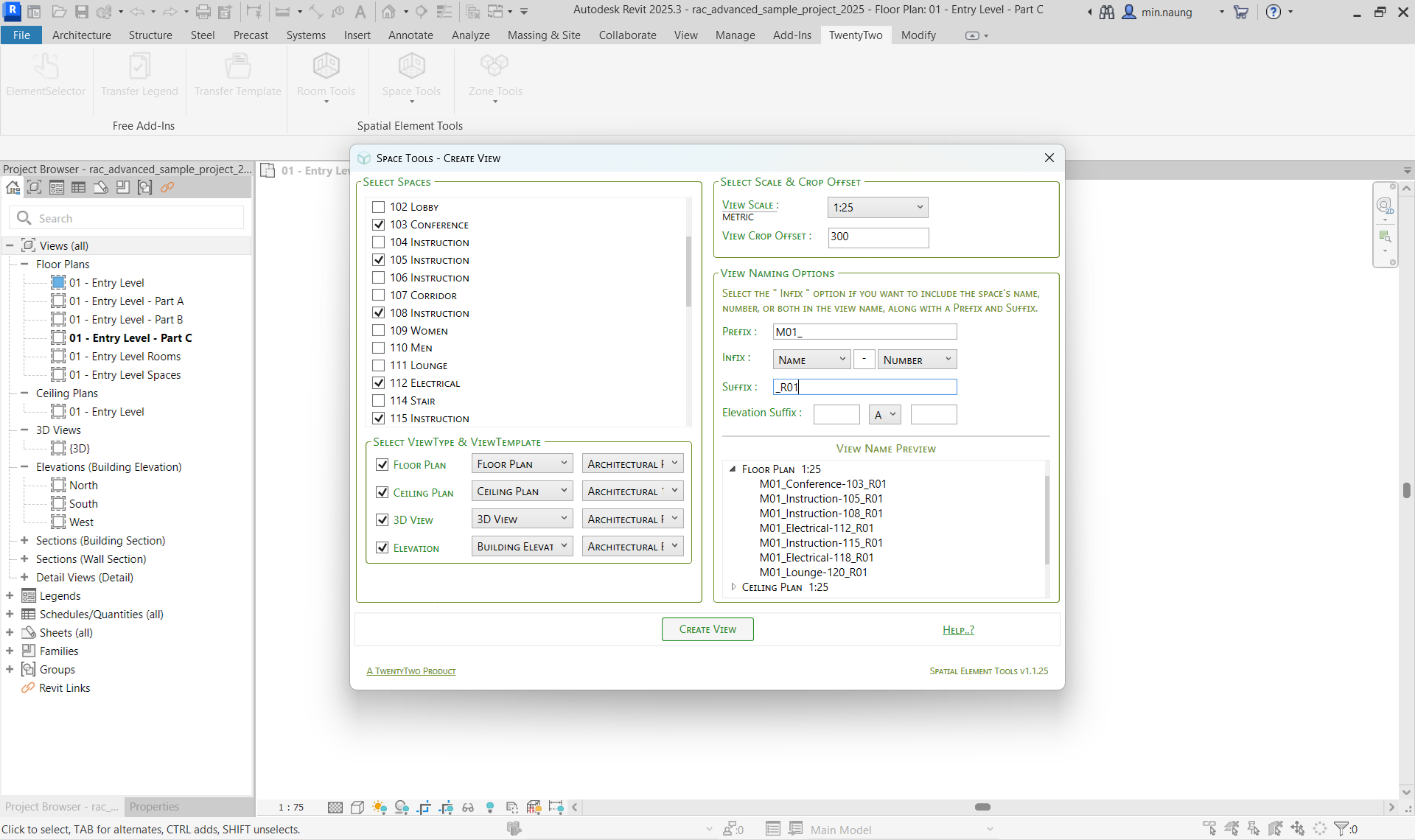The width and height of the screenshot is (1415, 840).
Task: Open the Infix Name dropdown
Action: coord(811,360)
